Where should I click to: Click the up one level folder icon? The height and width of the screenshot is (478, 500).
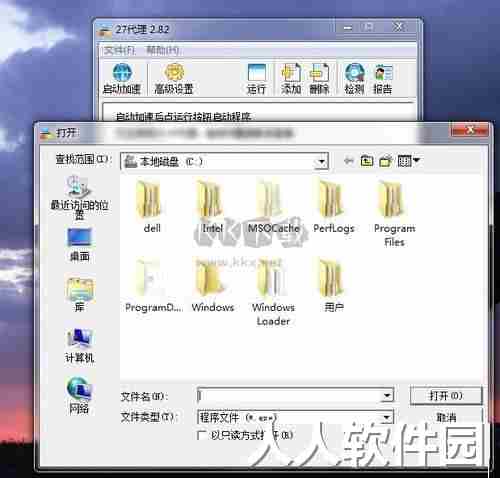(x=367, y=161)
